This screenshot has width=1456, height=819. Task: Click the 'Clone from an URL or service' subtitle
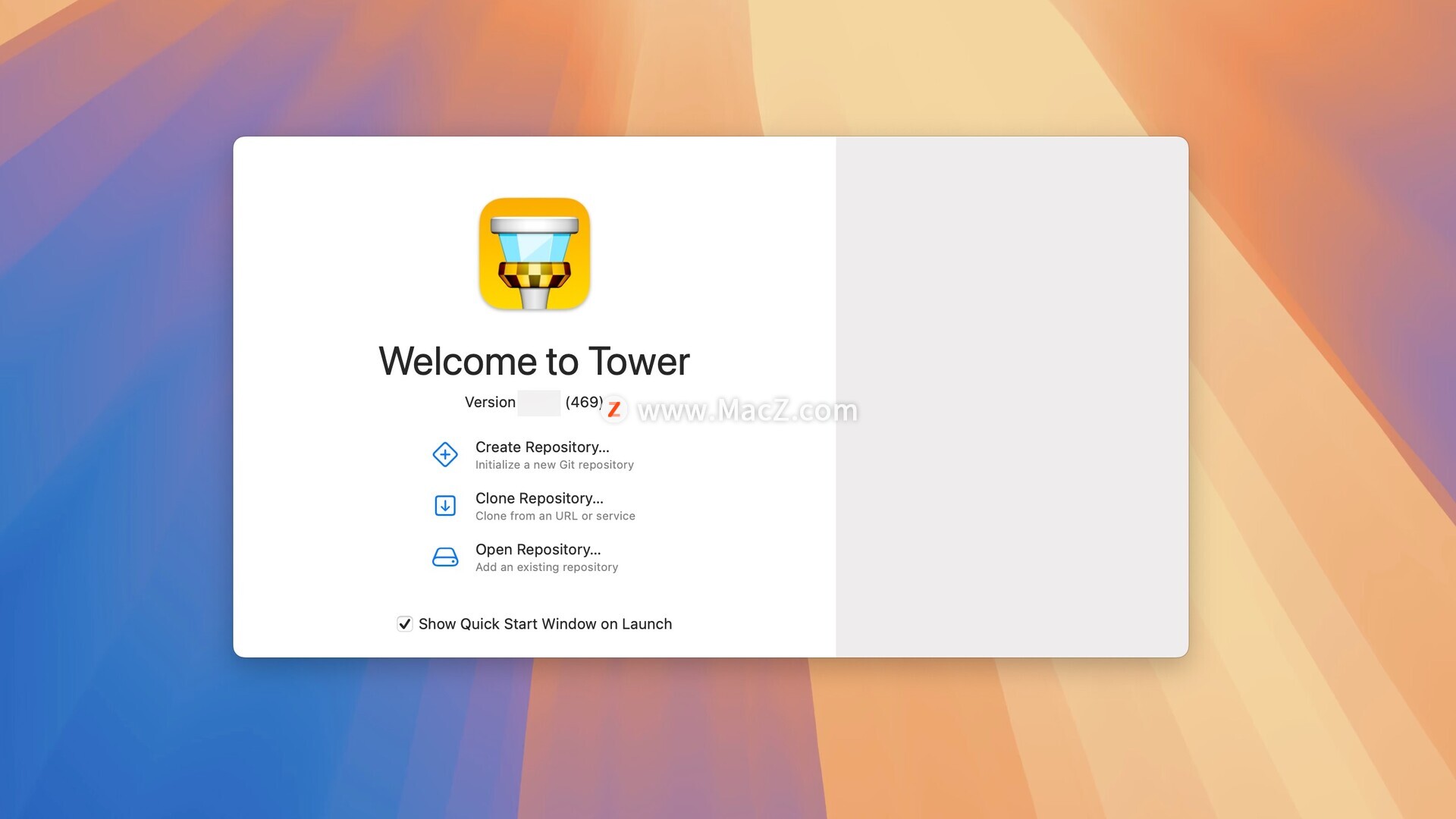(x=555, y=516)
